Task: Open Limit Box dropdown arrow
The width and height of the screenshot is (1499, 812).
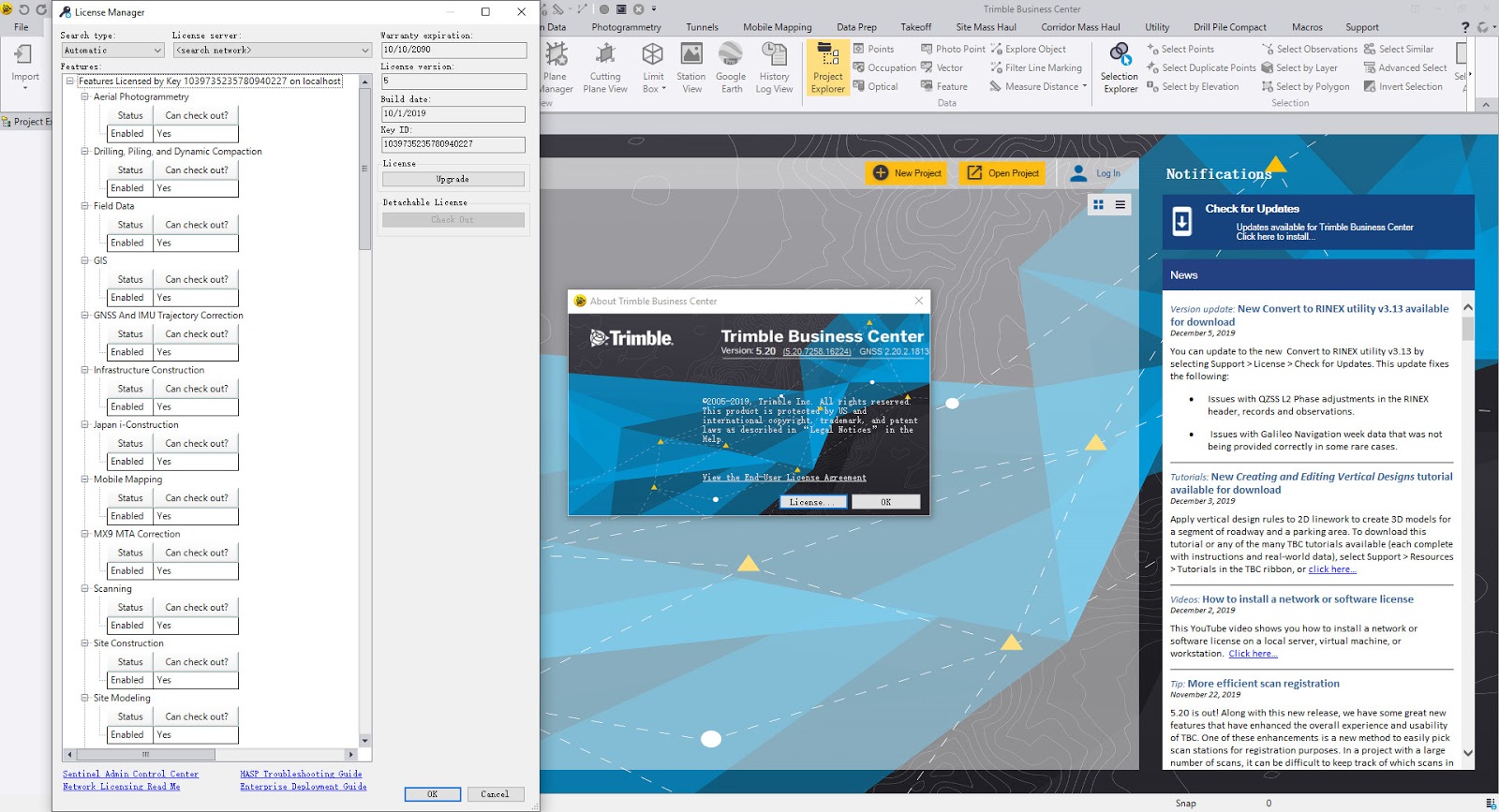Action: [663, 89]
